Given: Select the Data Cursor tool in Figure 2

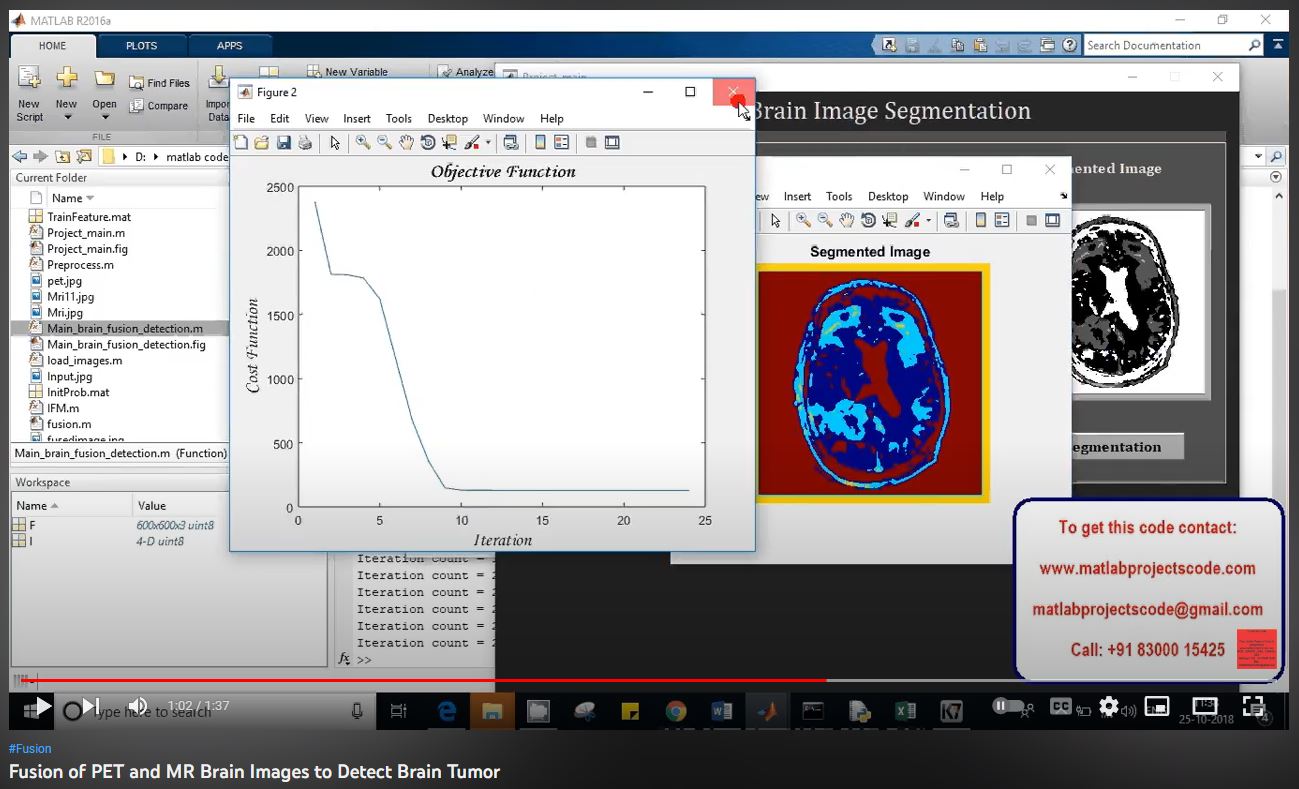Looking at the screenshot, I should [449, 143].
